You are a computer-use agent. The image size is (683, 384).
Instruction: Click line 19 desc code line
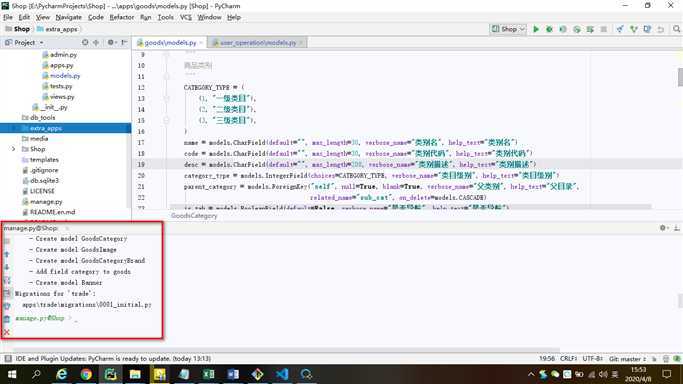[x=360, y=164]
